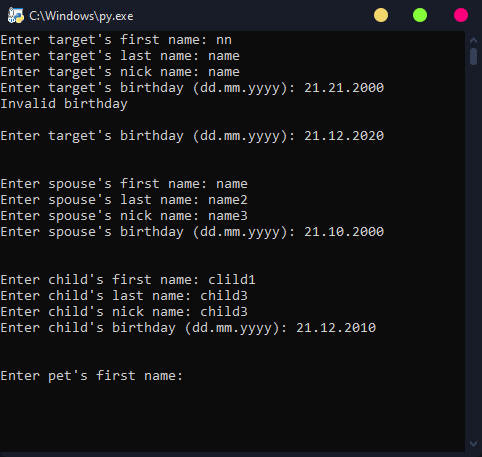
Task: Click the child's first name value "clild1"
Action: [x=232, y=280]
